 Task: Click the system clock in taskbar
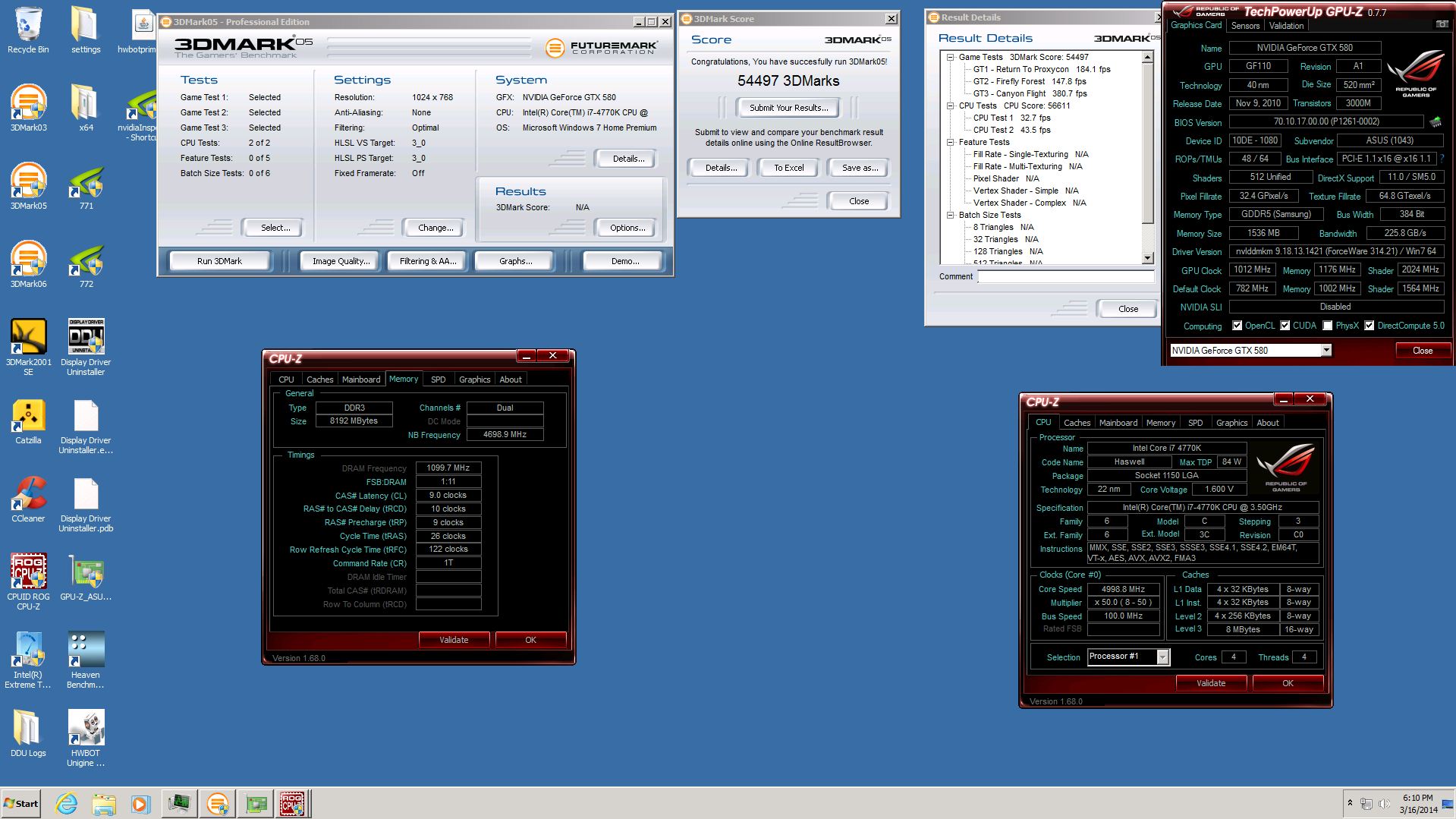[x=1417, y=804]
